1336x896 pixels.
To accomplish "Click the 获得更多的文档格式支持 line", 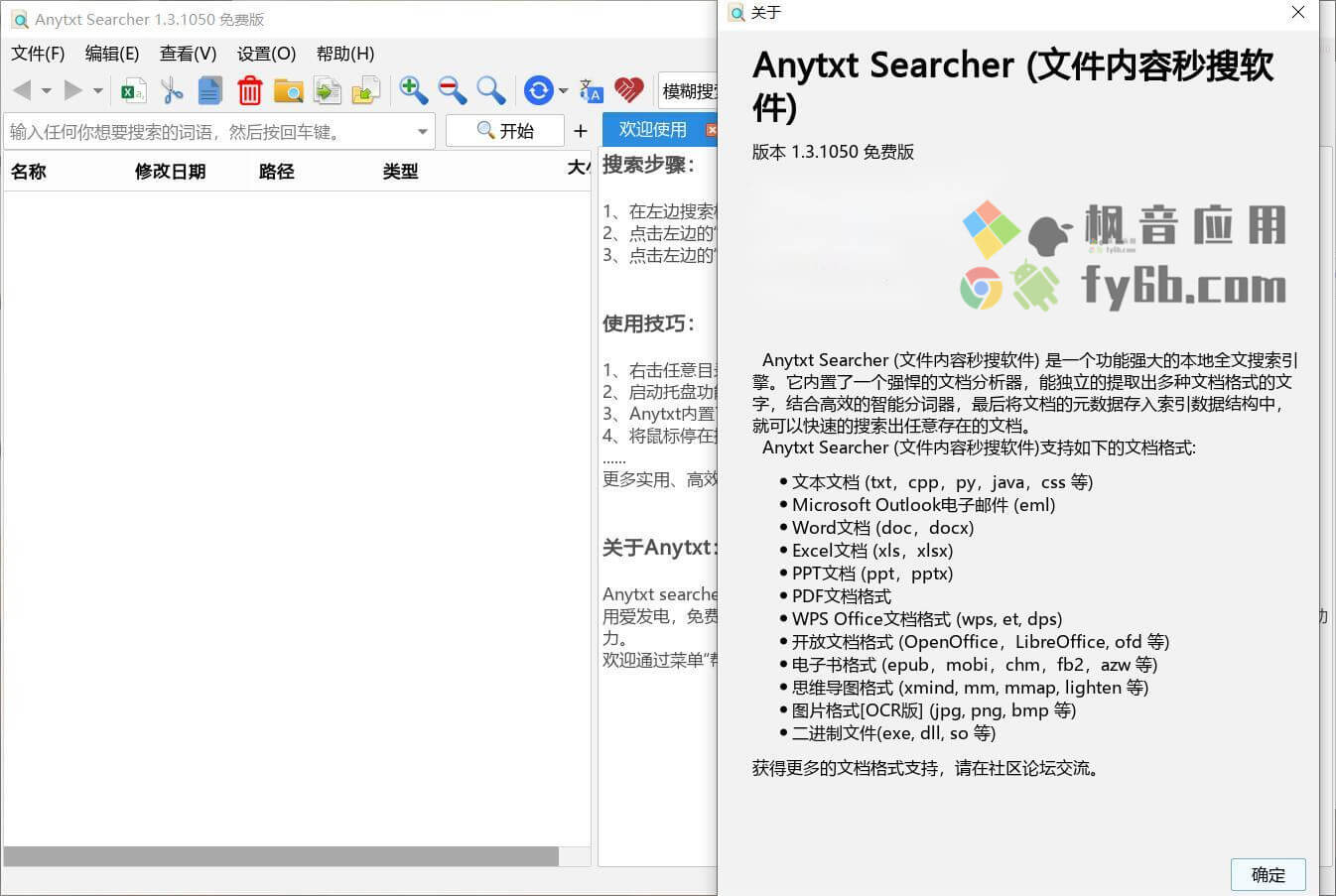I will (x=926, y=768).
